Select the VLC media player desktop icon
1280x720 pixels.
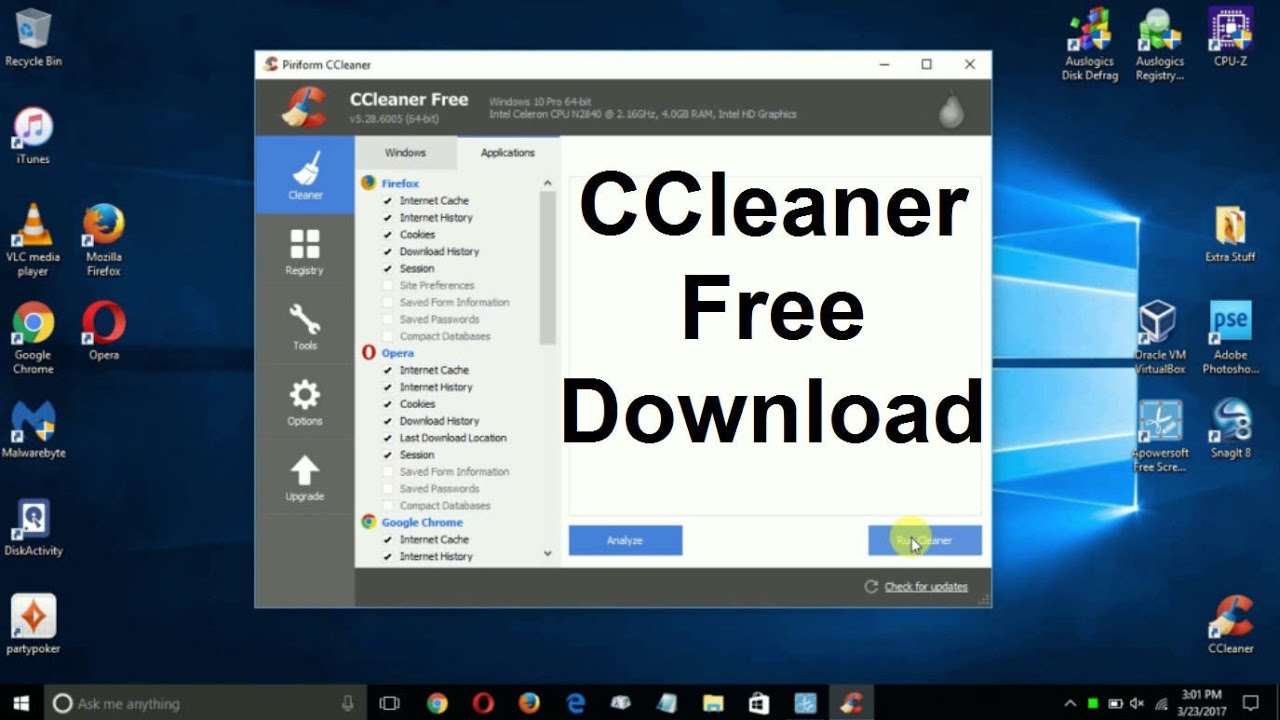[x=33, y=240]
